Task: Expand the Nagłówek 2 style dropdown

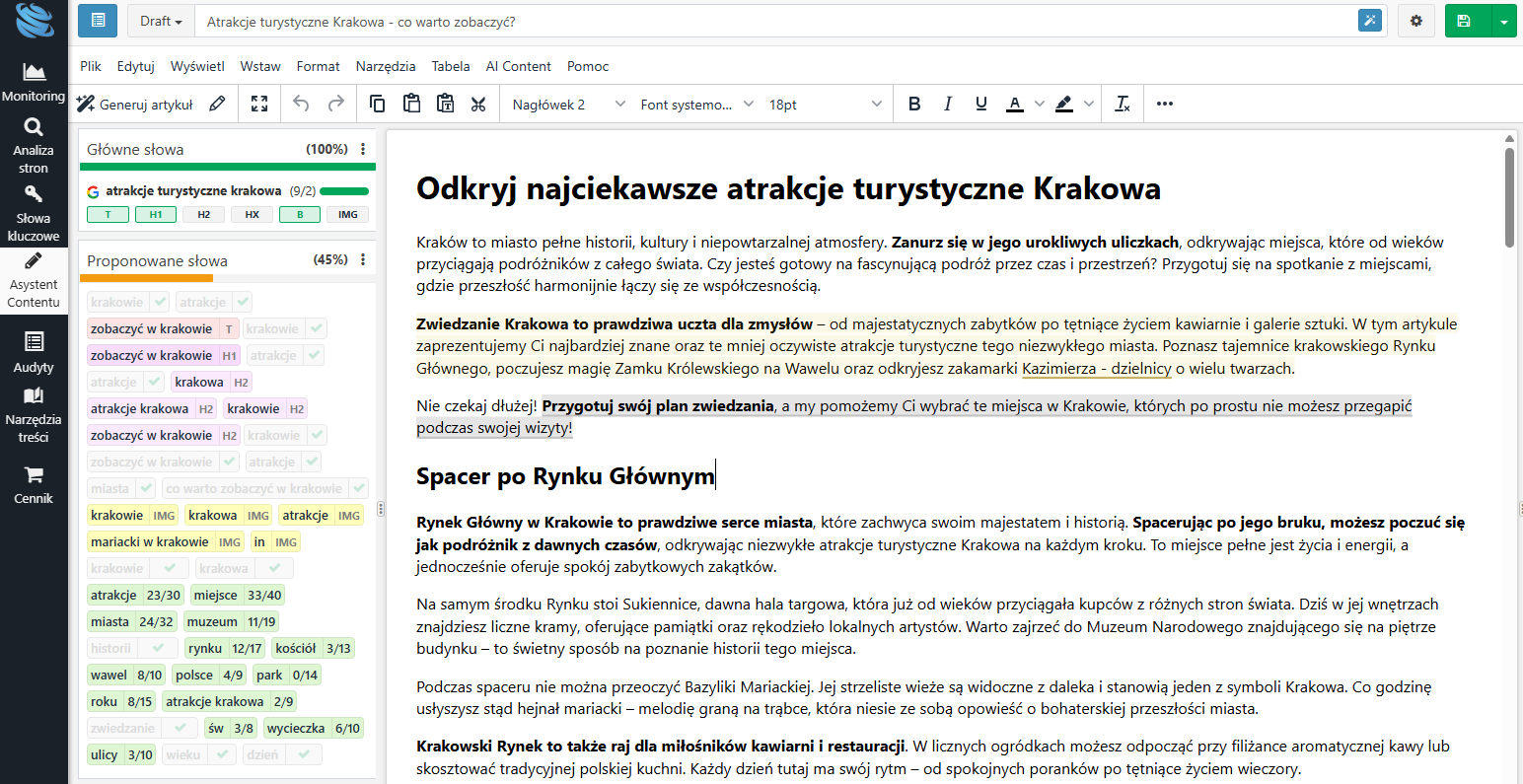Action: click(568, 104)
